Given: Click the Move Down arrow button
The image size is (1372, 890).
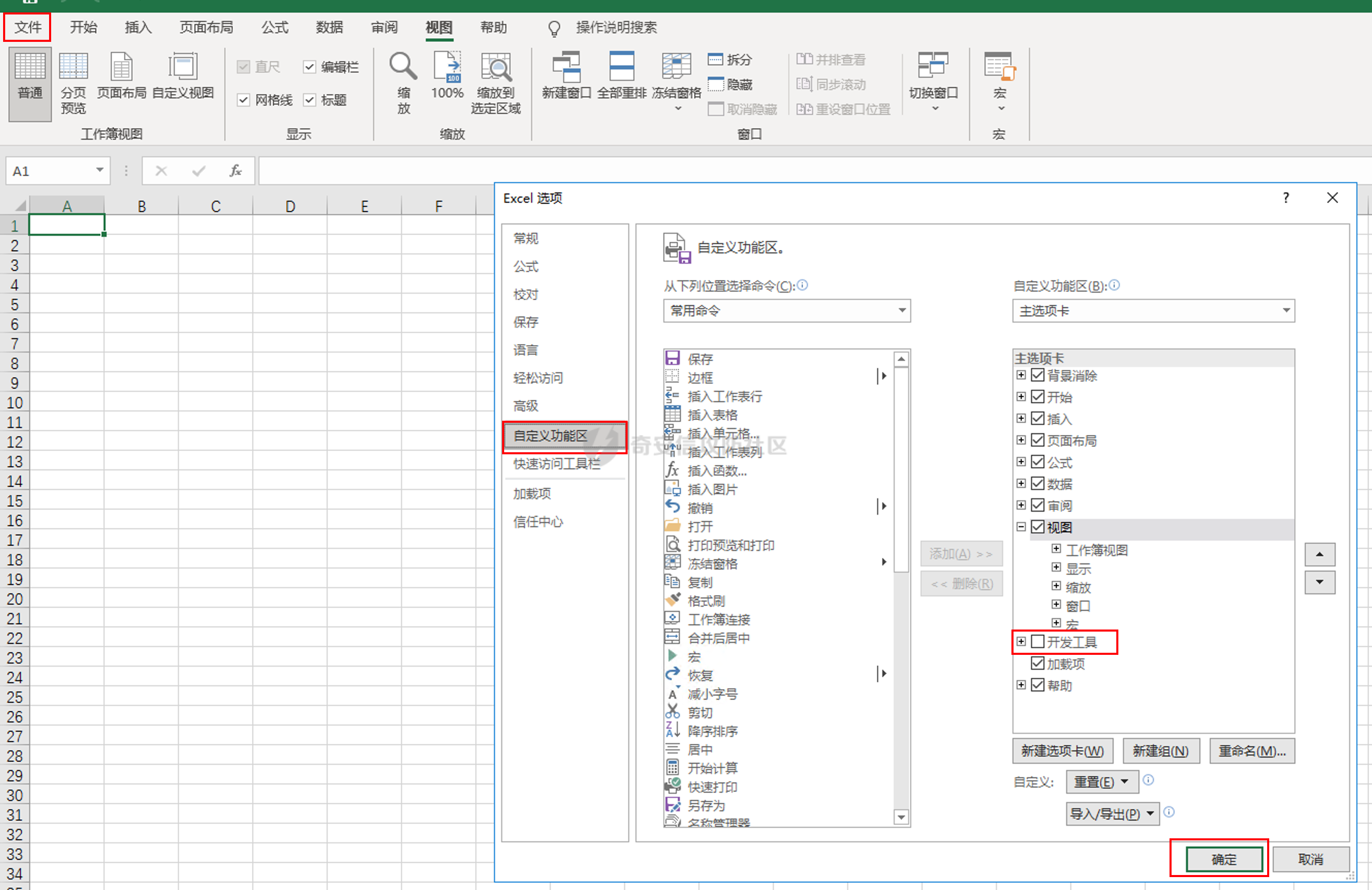Looking at the screenshot, I should pos(1319,582).
